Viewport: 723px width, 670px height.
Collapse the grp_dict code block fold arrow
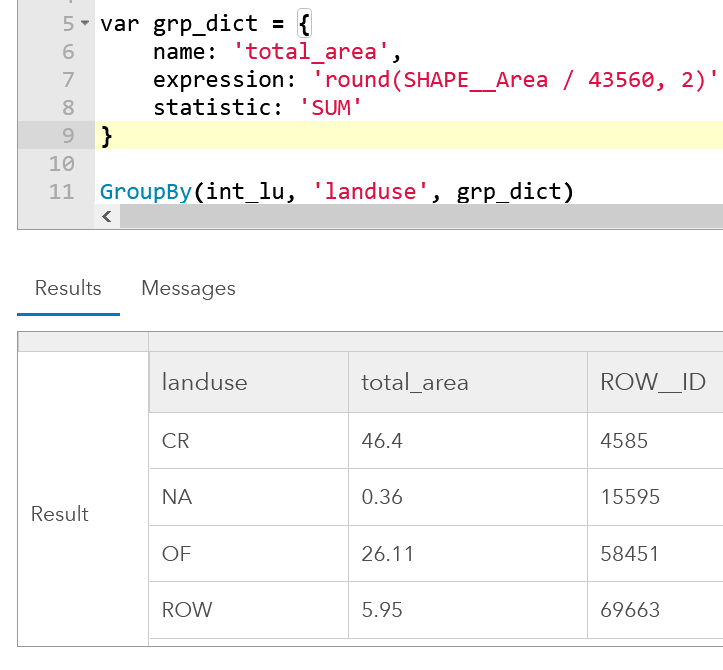click(x=84, y=23)
